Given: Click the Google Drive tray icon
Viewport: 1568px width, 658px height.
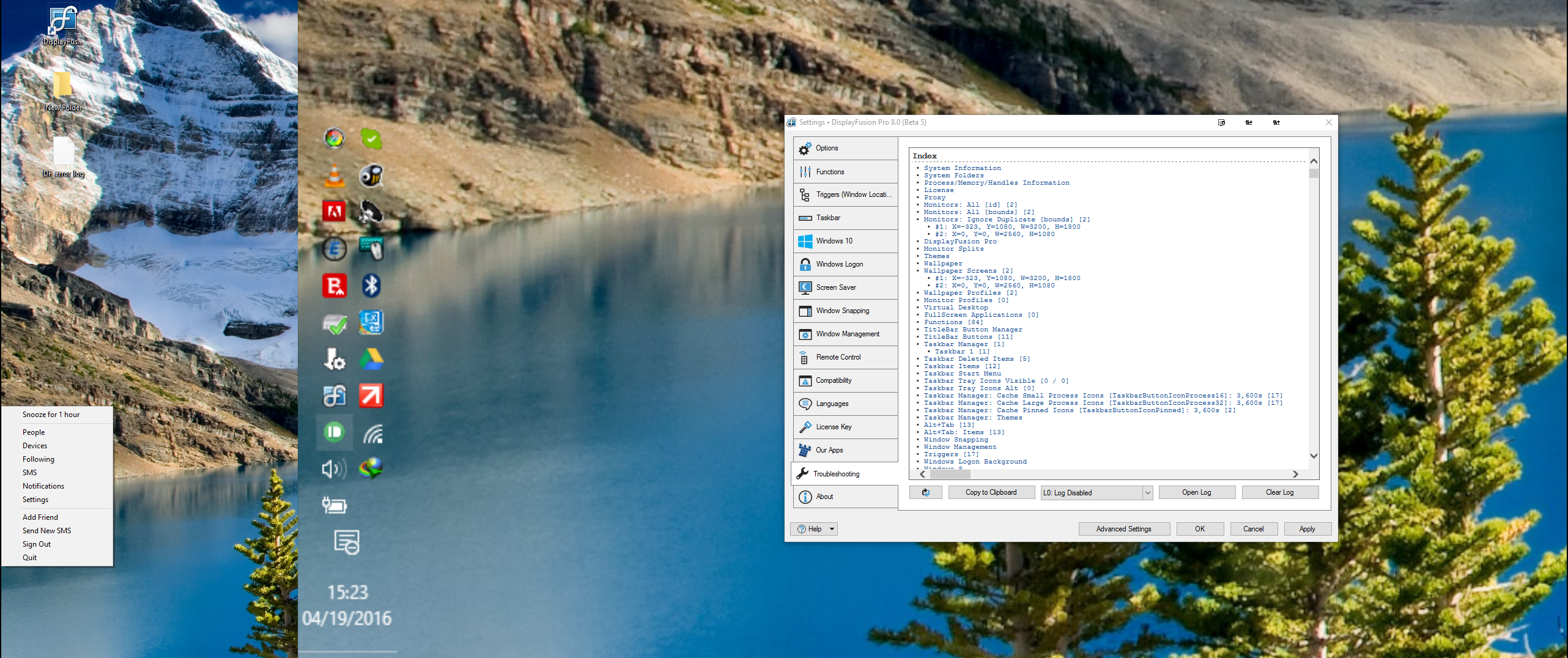Looking at the screenshot, I should (371, 359).
